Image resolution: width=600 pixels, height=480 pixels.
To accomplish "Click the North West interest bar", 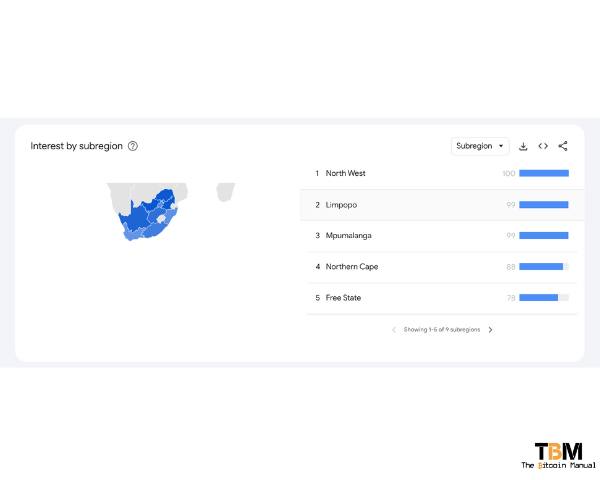I will coord(544,173).
